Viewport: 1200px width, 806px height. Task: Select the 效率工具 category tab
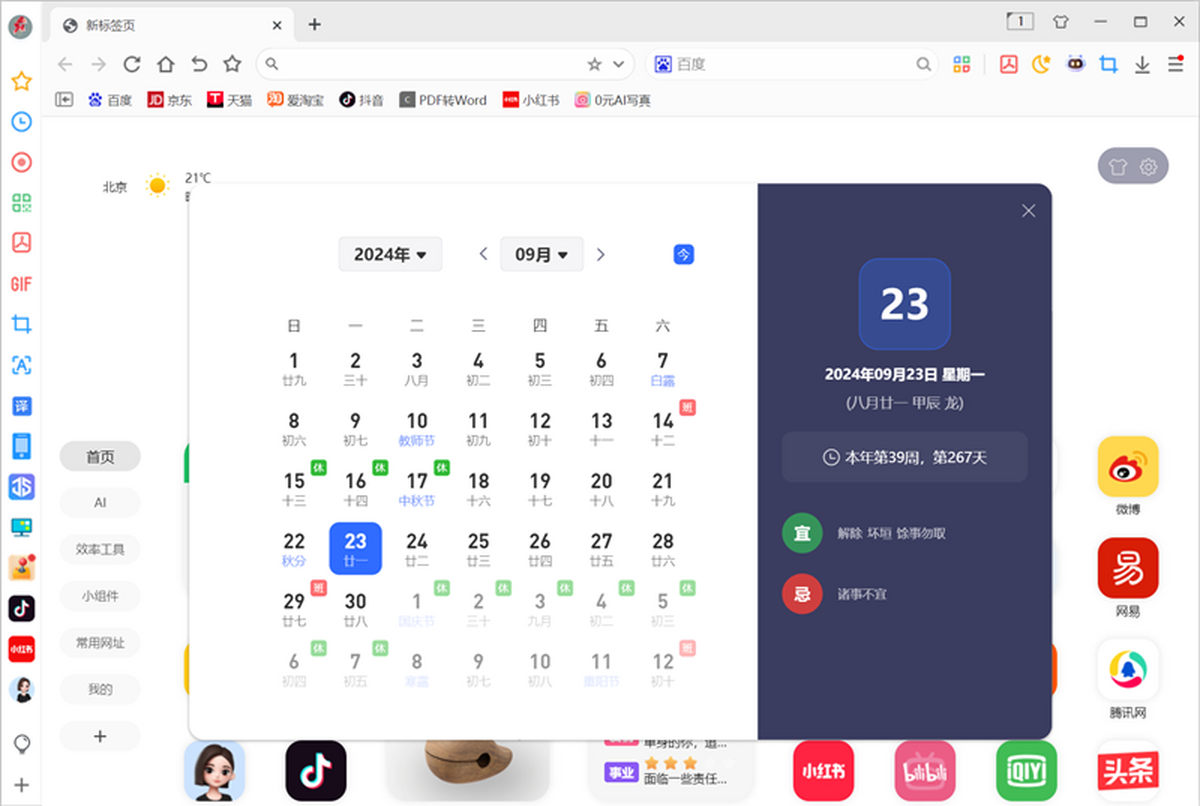pyautogui.click(x=100, y=550)
